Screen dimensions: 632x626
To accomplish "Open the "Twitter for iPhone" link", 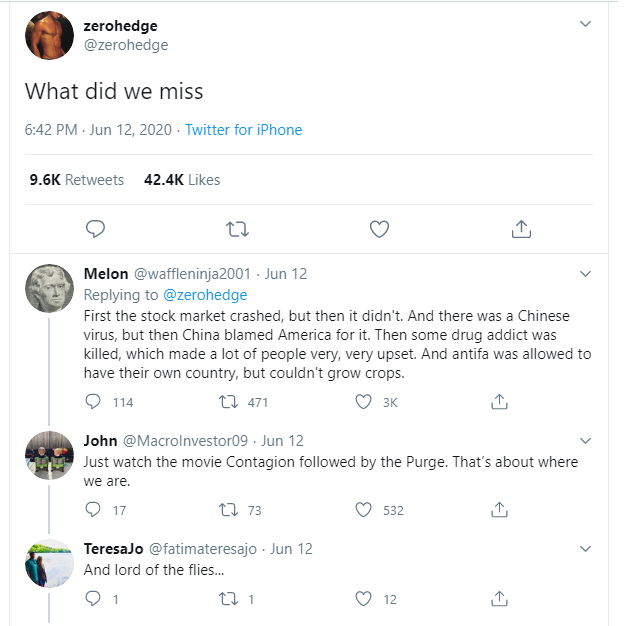I will [243, 130].
